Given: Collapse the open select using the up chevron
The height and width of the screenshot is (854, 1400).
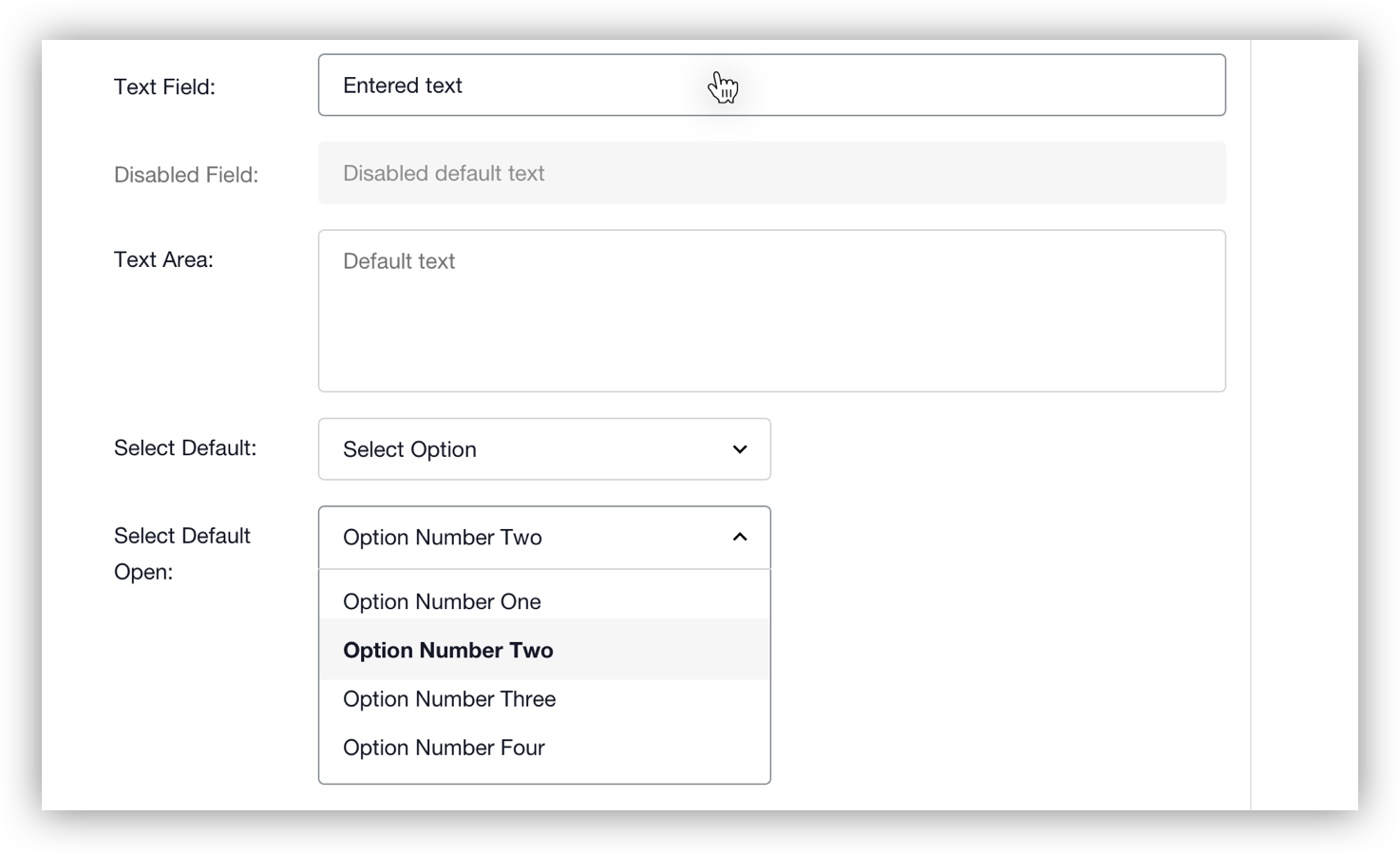Looking at the screenshot, I should tap(740, 538).
